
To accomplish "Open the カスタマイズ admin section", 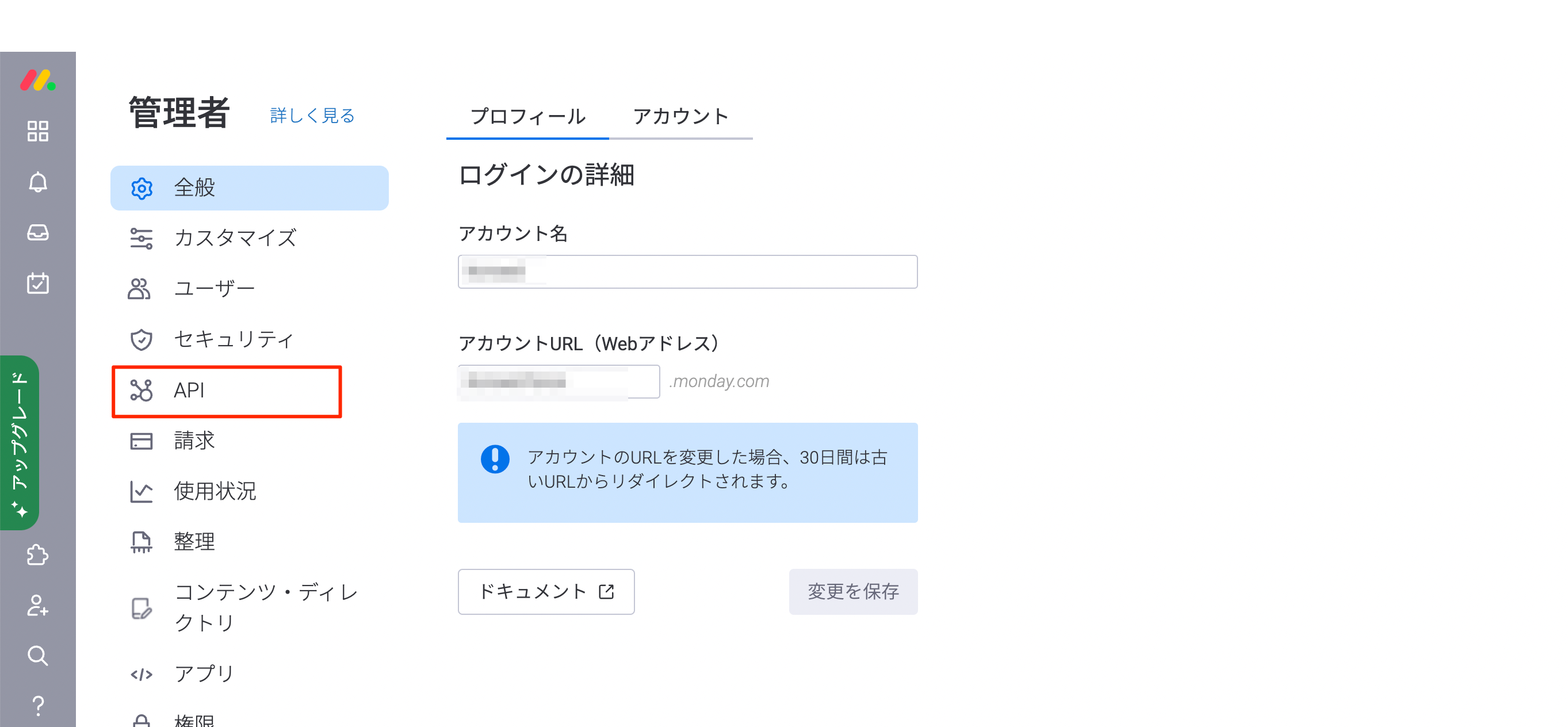I will click(x=235, y=238).
